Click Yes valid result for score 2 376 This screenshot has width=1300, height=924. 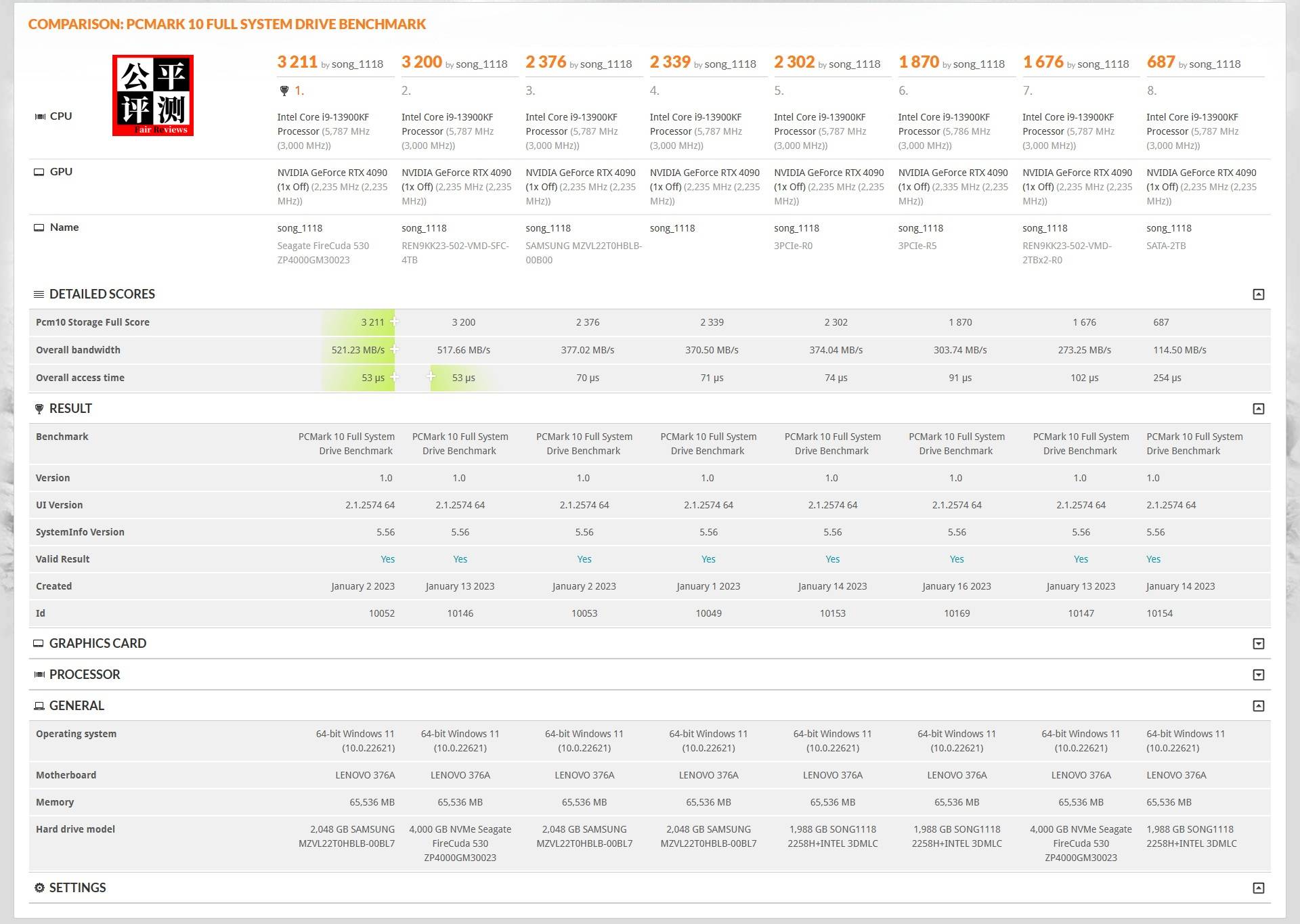pyautogui.click(x=584, y=559)
